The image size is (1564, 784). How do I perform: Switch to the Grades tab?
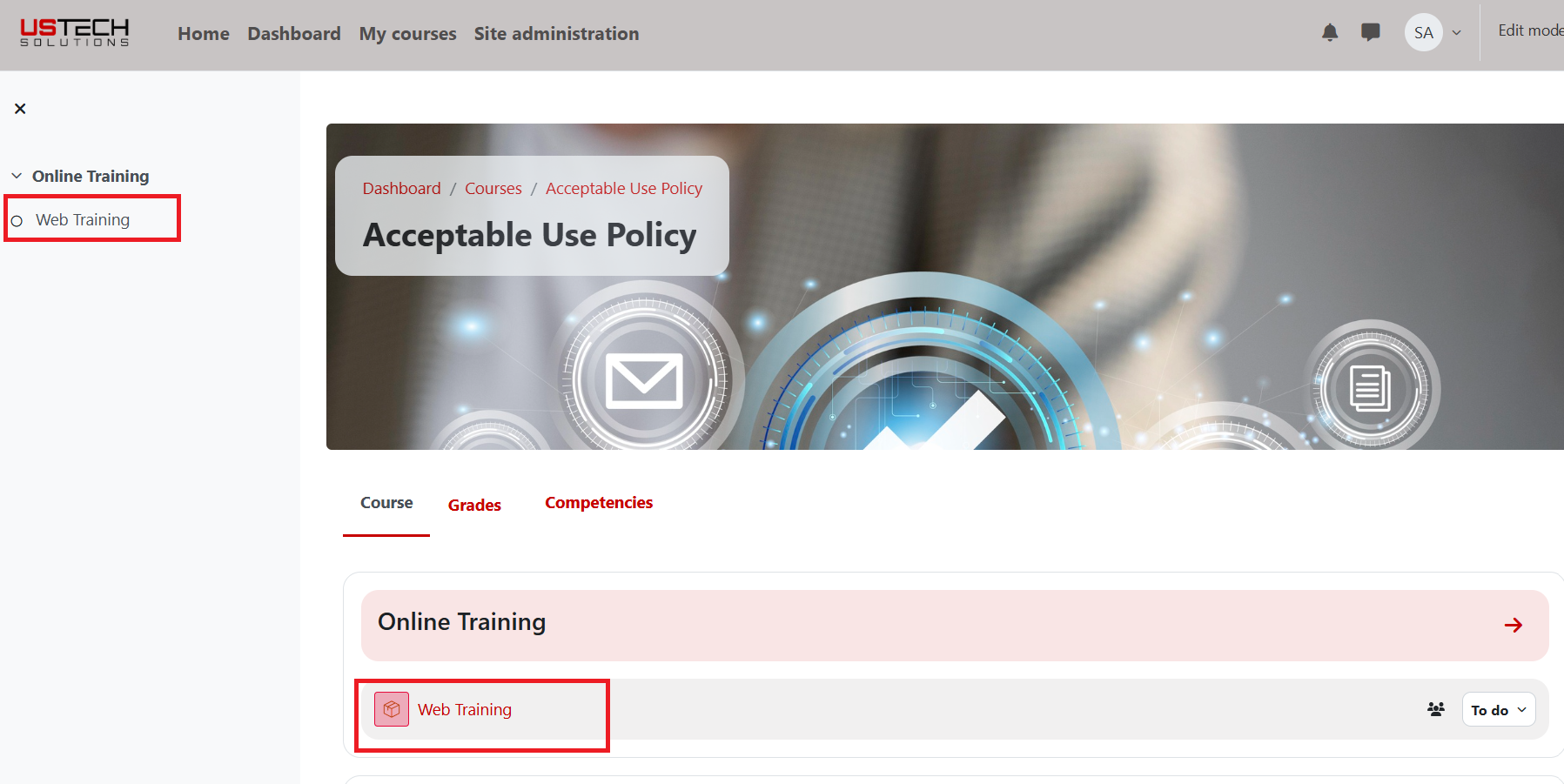(x=474, y=506)
